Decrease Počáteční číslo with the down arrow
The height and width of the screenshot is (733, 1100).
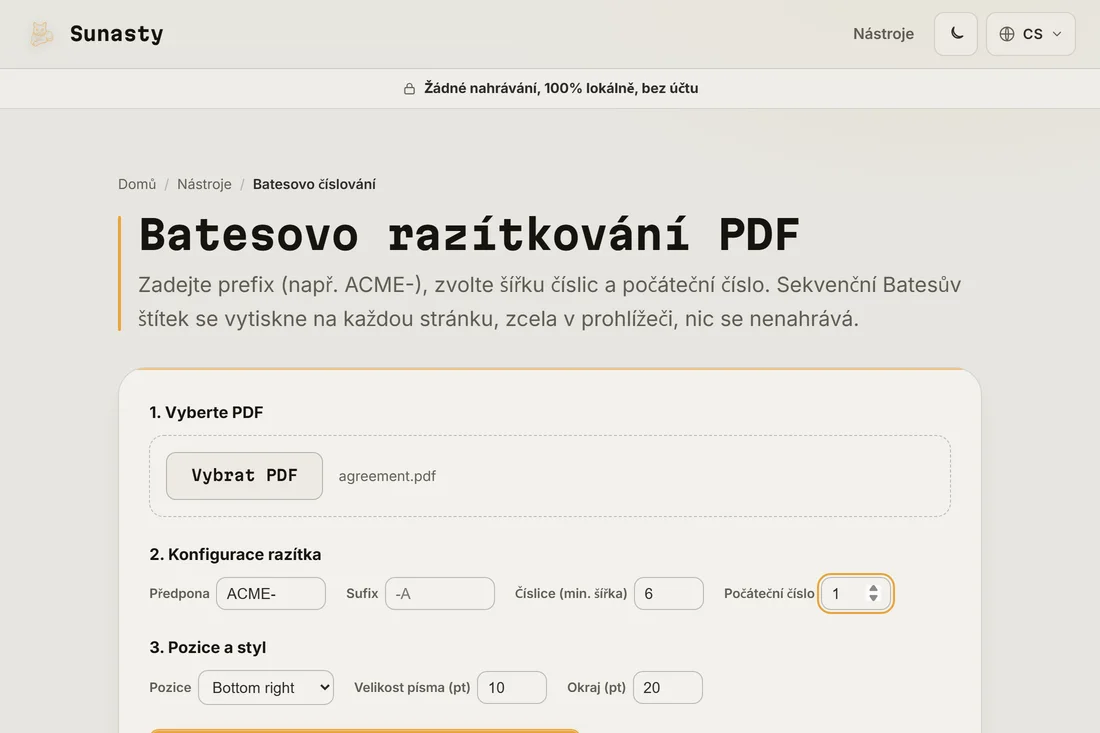pos(873,598)
